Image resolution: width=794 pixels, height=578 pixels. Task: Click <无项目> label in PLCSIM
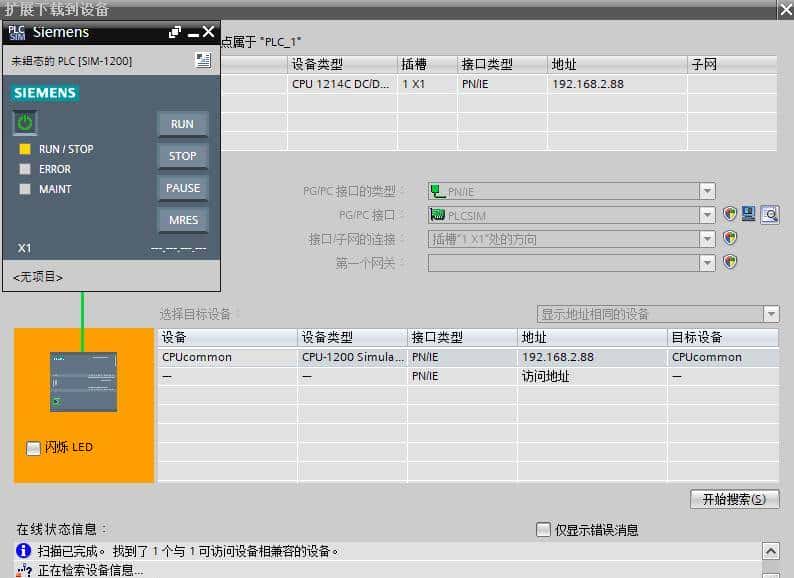(x=38, y=277)
